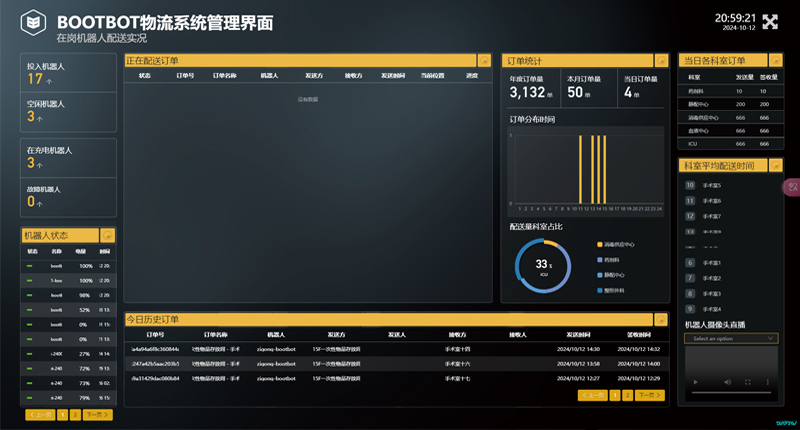Go to previous page of history orders
The image size is (800, 430).
pos(592,395)
